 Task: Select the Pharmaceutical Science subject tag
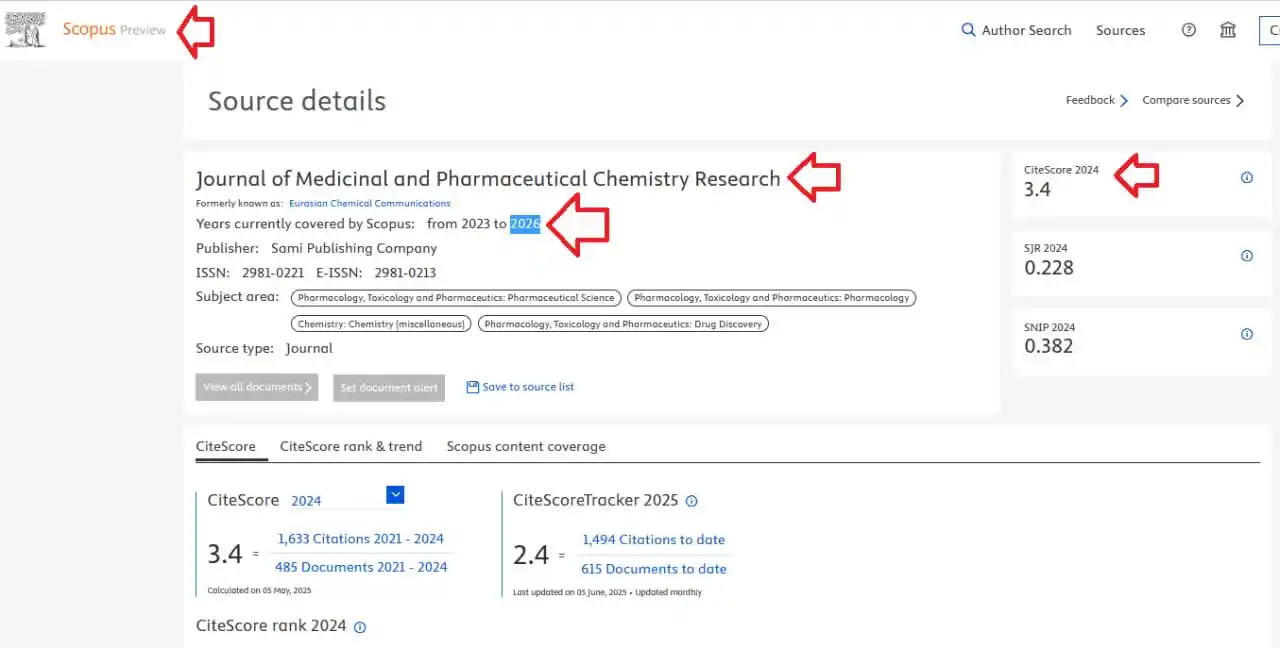(x=456, y=297)
